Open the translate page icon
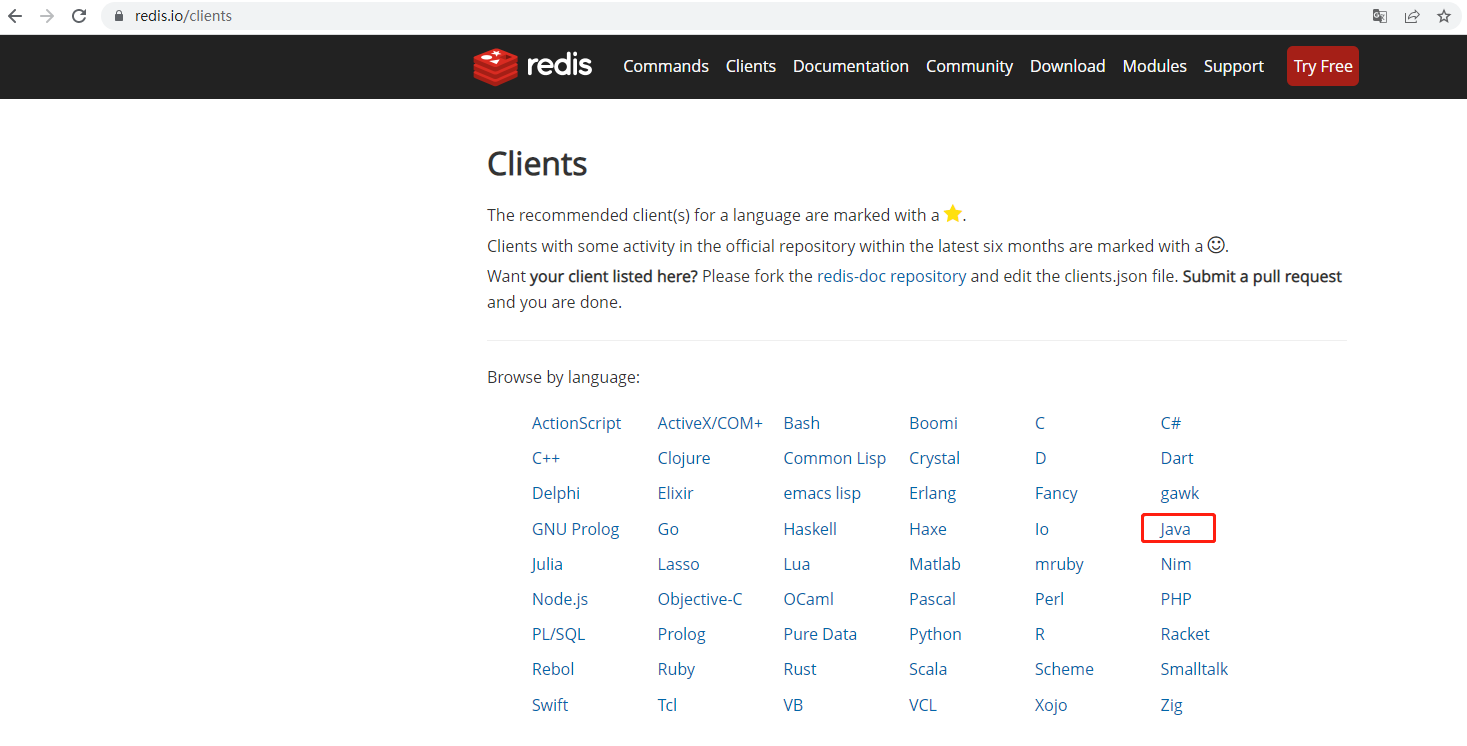1467x746 pixels. [1380, 16]
